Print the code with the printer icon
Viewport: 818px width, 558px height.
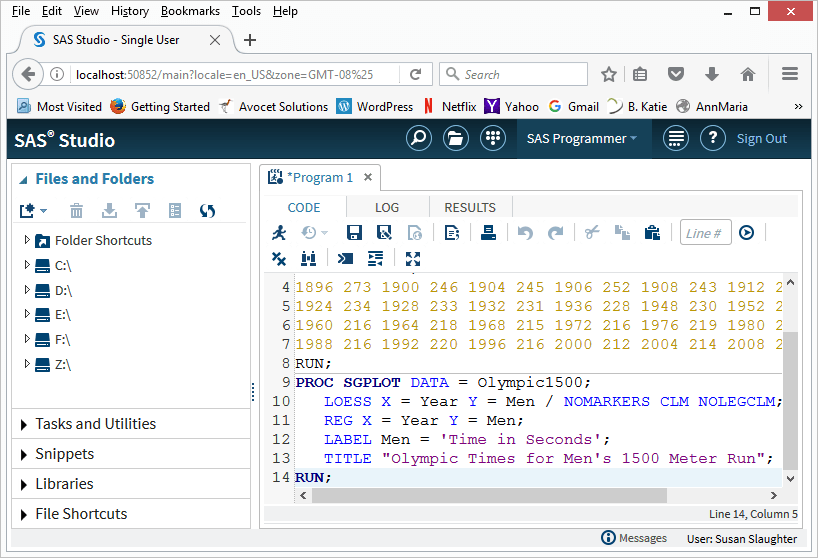[x=488, y=233]
